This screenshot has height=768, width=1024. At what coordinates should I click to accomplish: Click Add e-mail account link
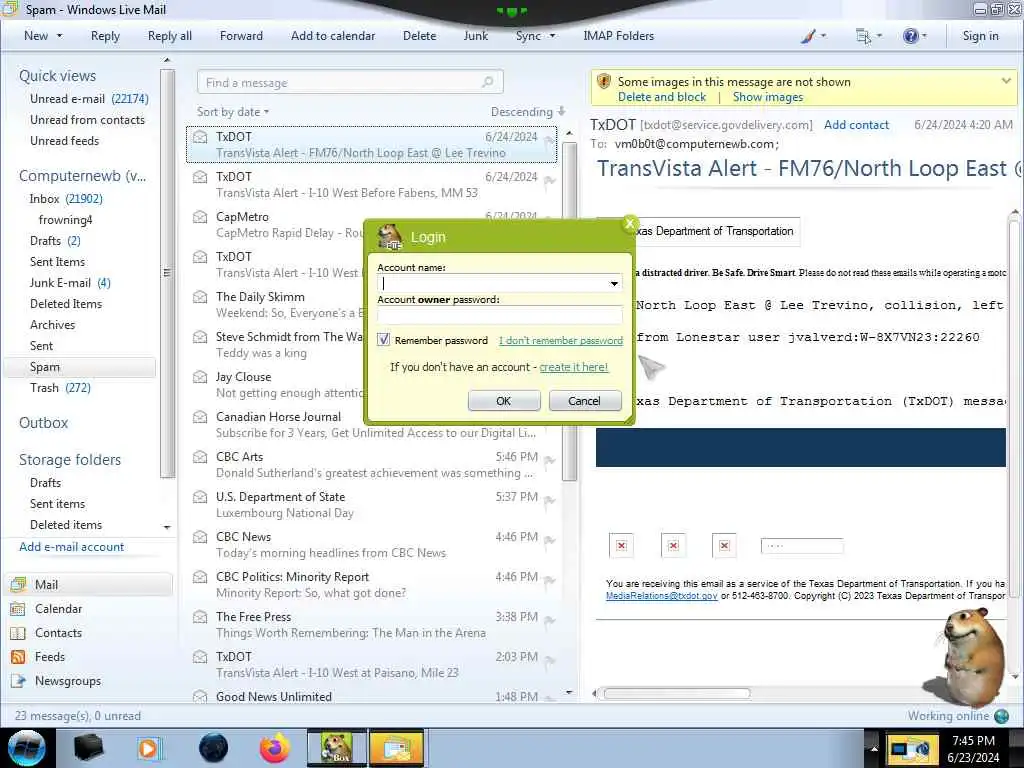coord(71,547)
